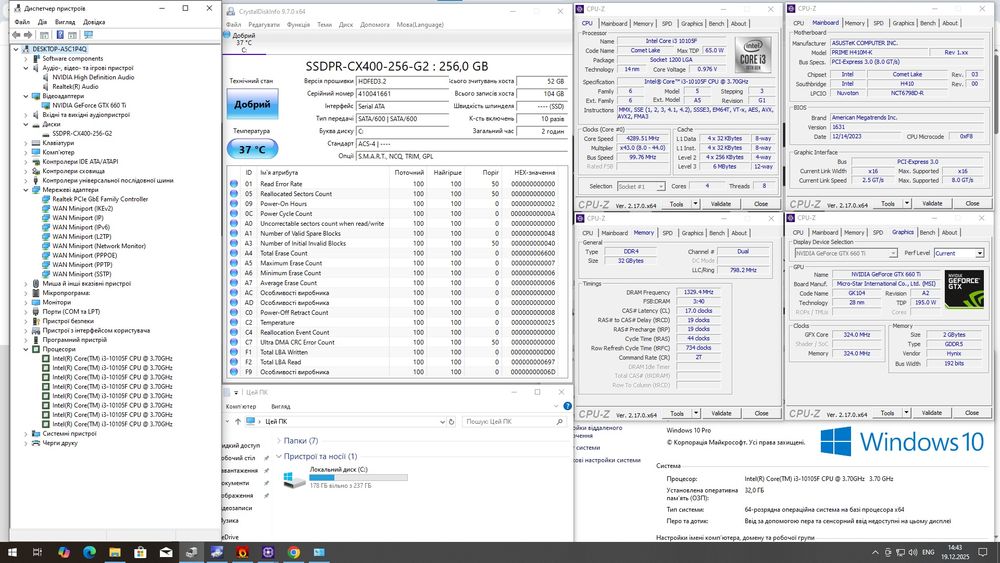Open the Довідка menu in Device Manager
This screenshot has height=563, width=1000.
[94, 22]
